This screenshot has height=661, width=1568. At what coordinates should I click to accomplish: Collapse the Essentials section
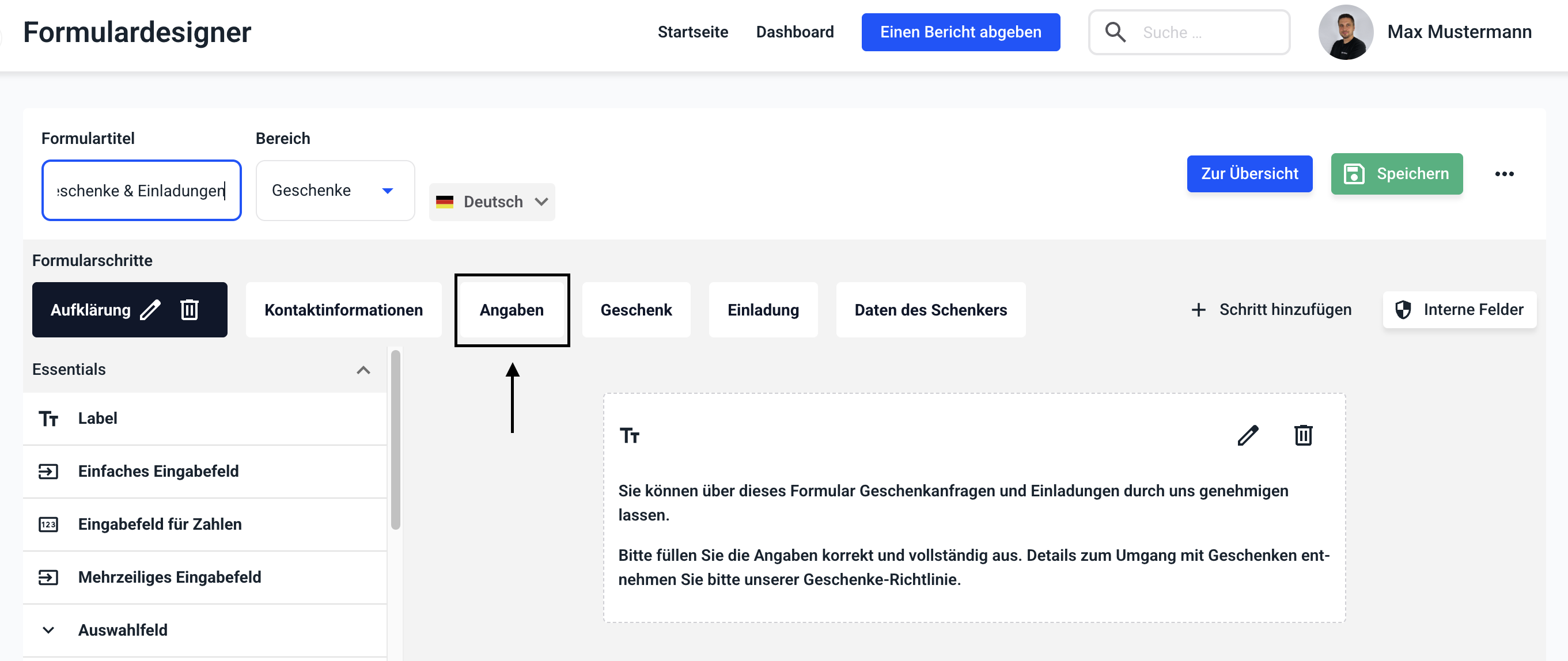(x=363, y=370)
